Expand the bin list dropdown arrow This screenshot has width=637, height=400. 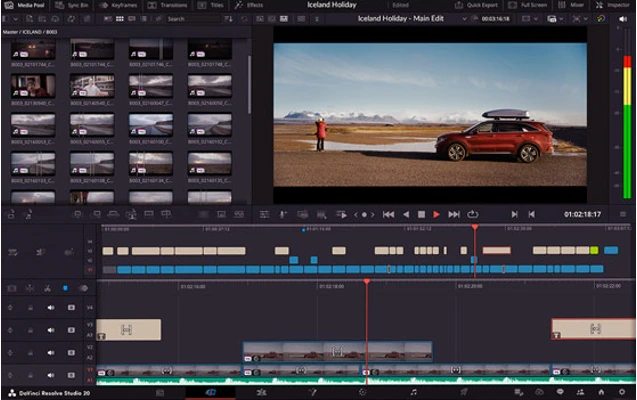coord(15,19)
